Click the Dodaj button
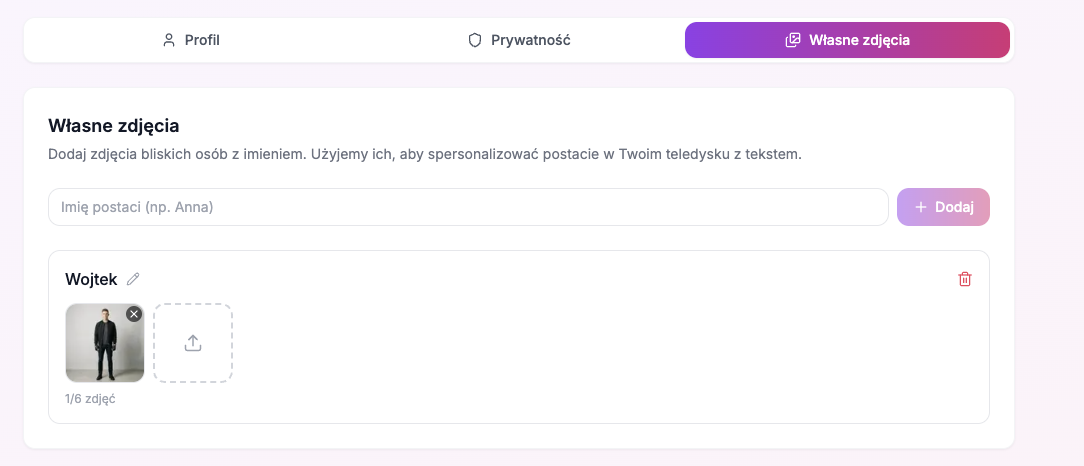The image size is (1084, 466). 943,207
